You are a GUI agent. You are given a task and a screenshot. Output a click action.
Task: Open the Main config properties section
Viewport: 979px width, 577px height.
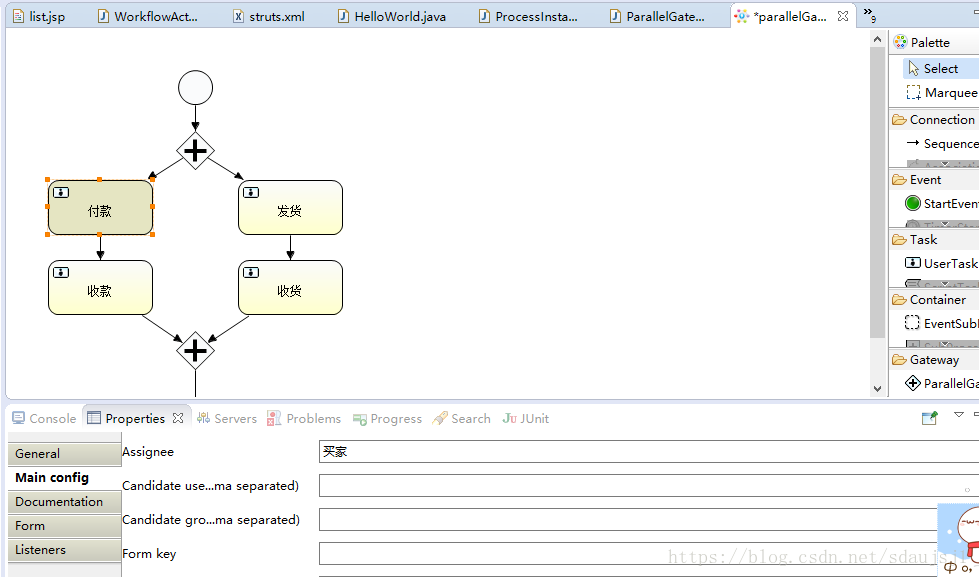tap(64, 478)
